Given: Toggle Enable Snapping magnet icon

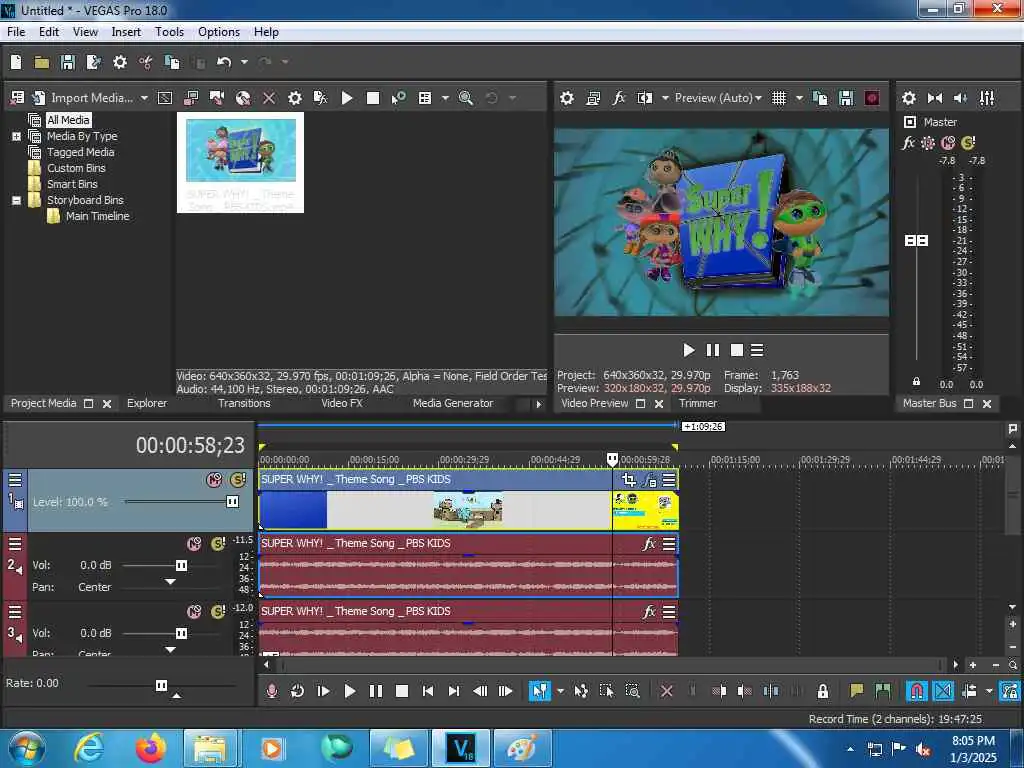Looking at the screenshot, I should pos(916,691).
